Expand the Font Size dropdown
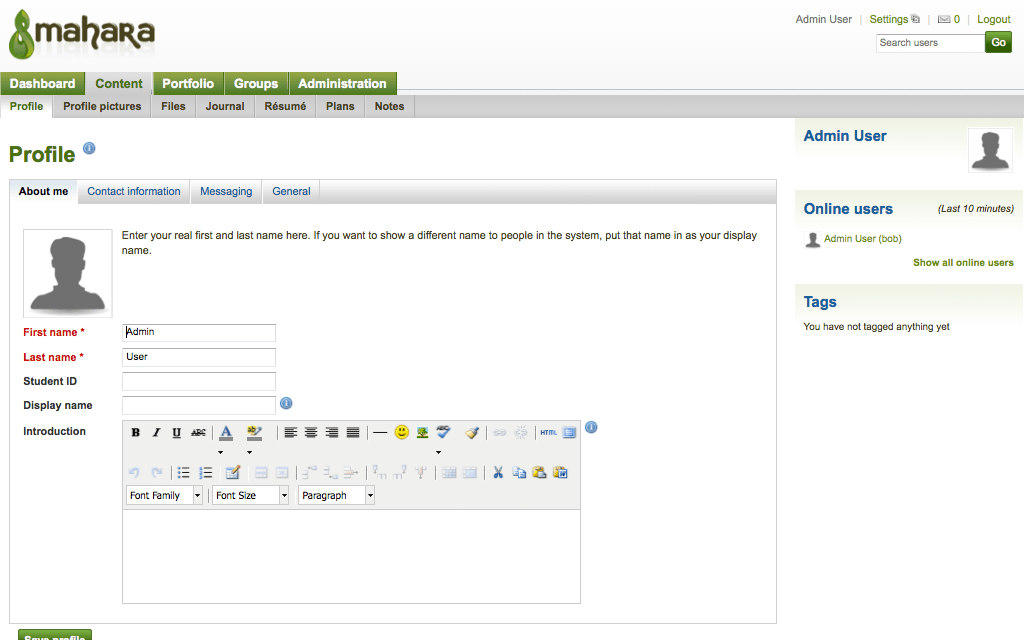This screenshot has width=1024, height=640. (x=251, y=496)
